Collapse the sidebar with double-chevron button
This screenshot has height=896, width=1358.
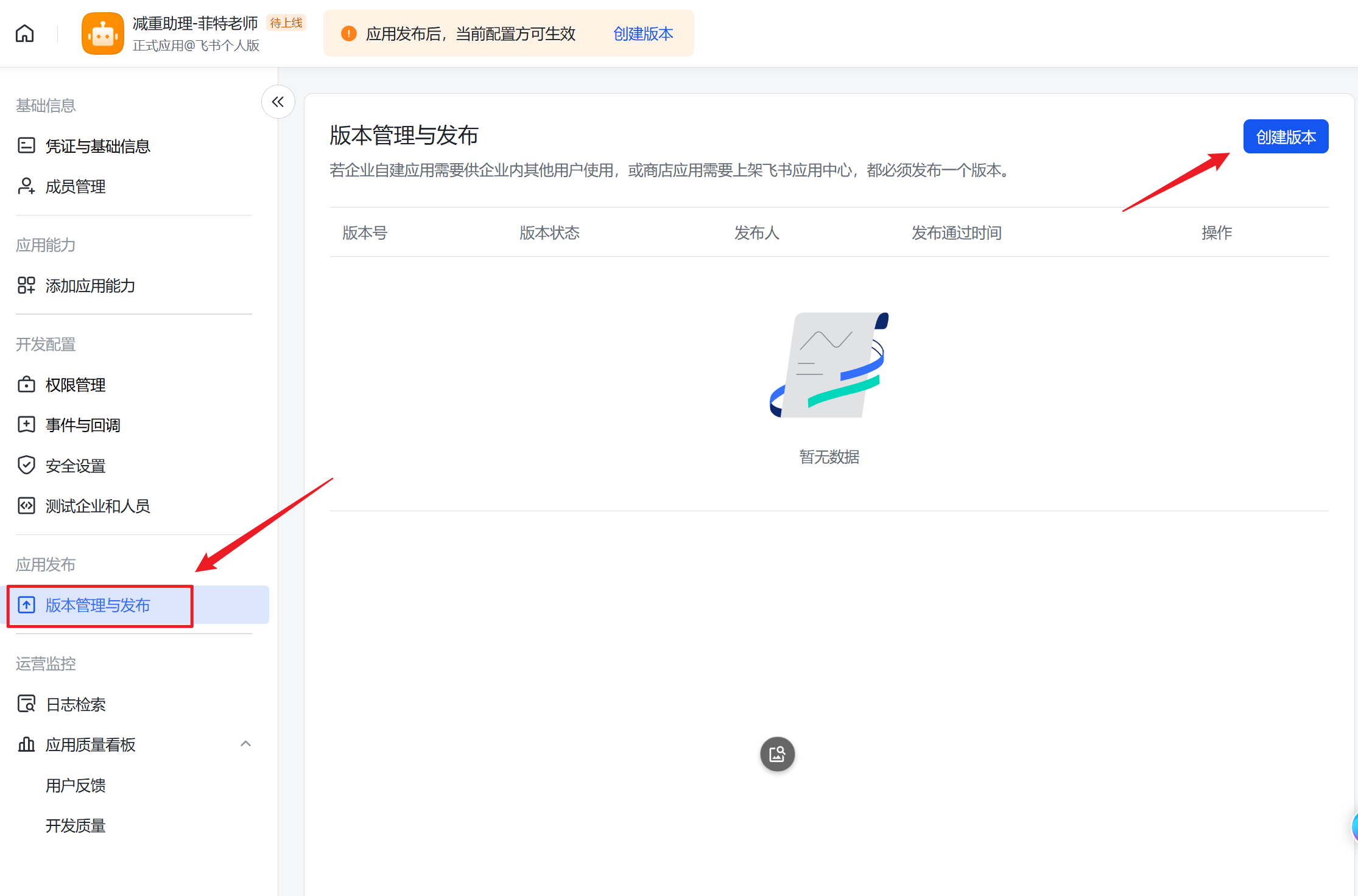pos(278,102)
